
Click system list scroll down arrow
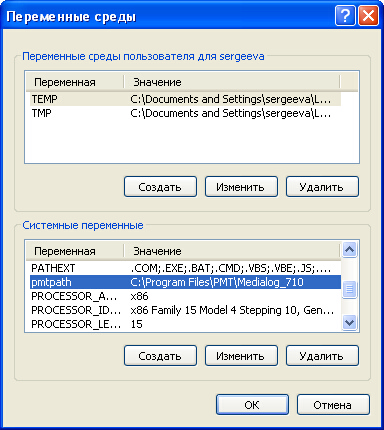pyautogui.click(x=349, y=323)
